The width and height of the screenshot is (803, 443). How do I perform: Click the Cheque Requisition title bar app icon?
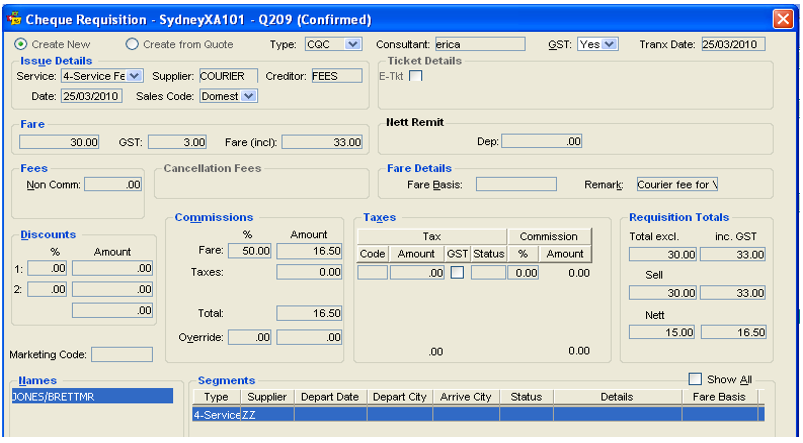click(x=14, y=19)
